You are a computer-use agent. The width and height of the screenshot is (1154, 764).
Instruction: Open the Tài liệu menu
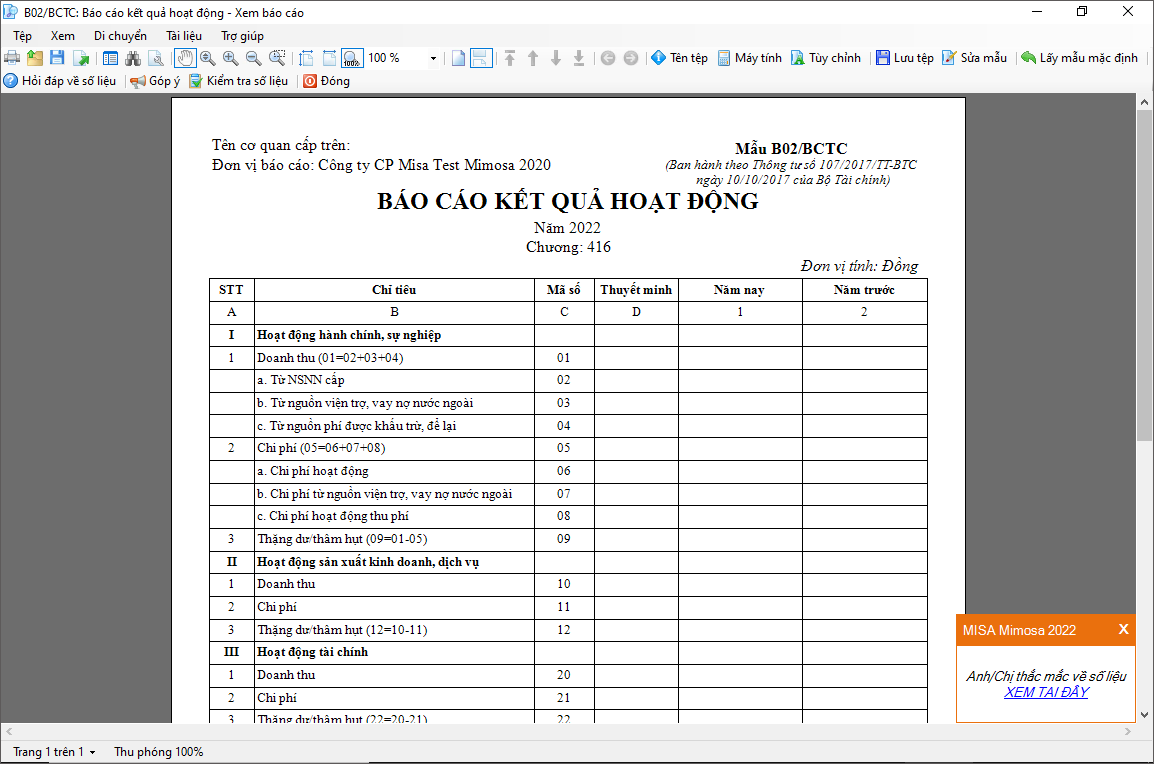pos(184,36)
